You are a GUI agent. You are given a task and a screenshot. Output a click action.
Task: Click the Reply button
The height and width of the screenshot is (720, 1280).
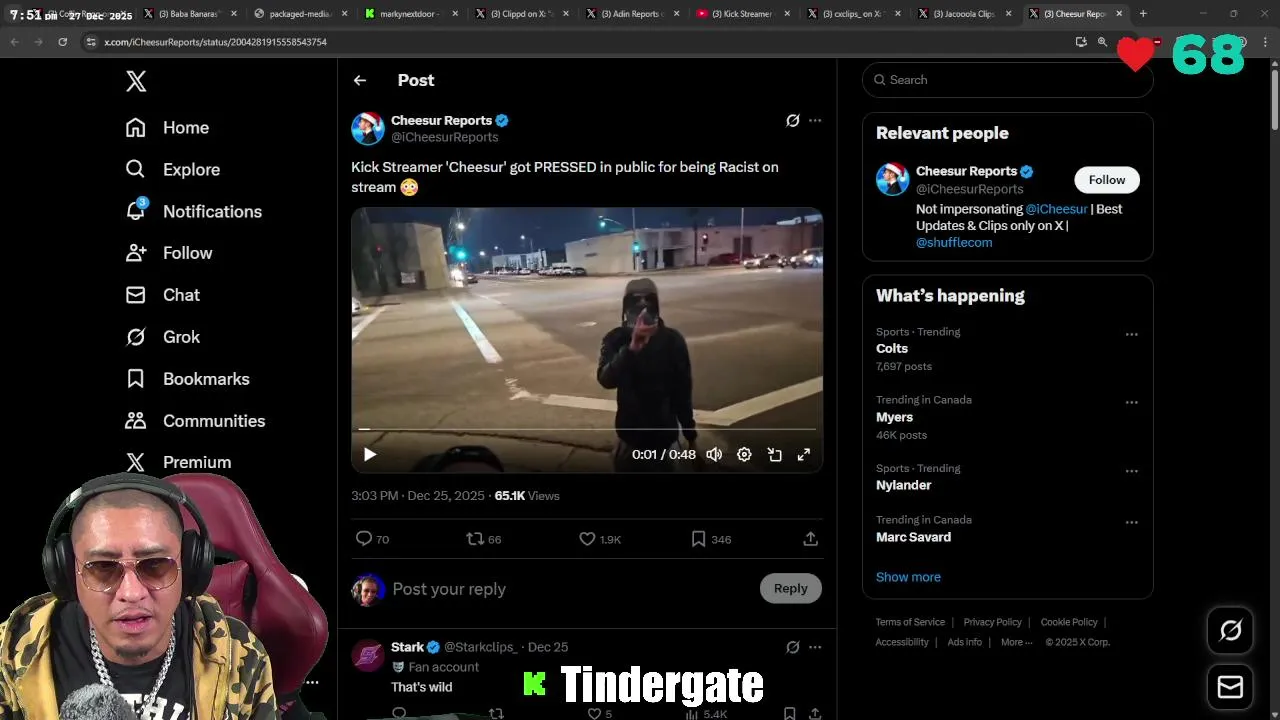(x=790, y=589)
